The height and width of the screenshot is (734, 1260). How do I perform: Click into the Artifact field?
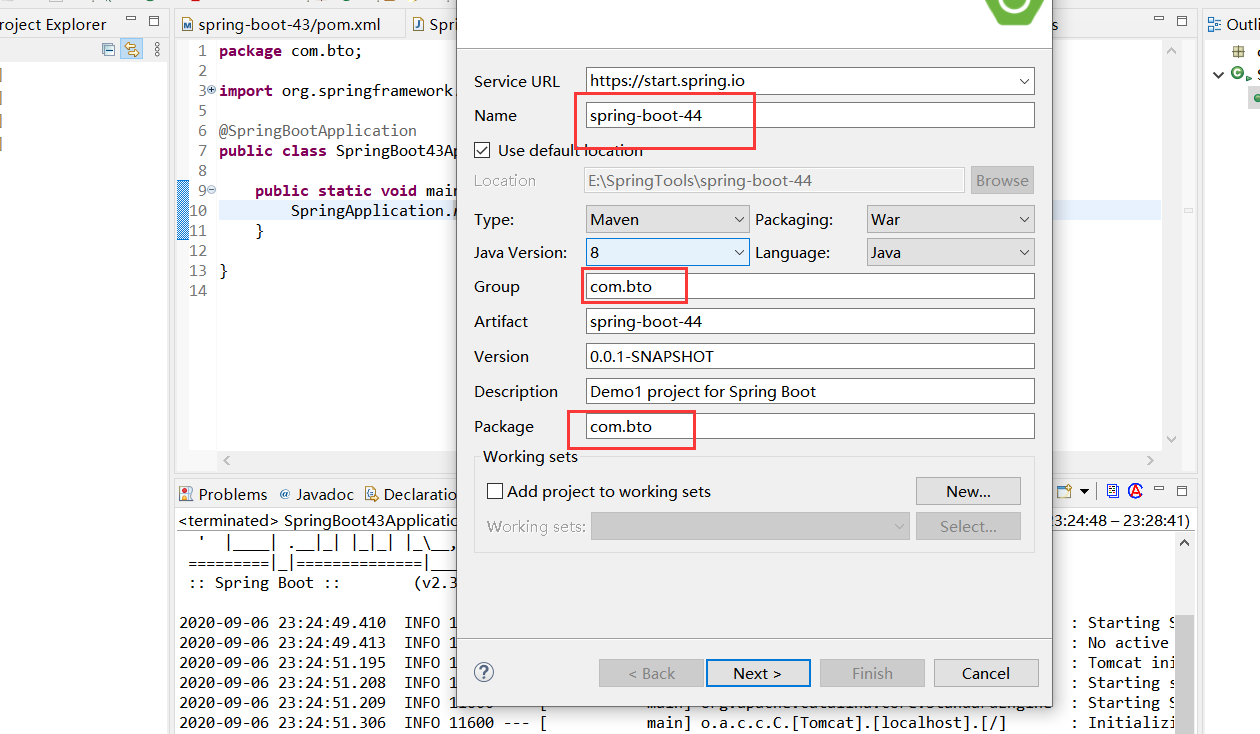click(x=810, y=321)
